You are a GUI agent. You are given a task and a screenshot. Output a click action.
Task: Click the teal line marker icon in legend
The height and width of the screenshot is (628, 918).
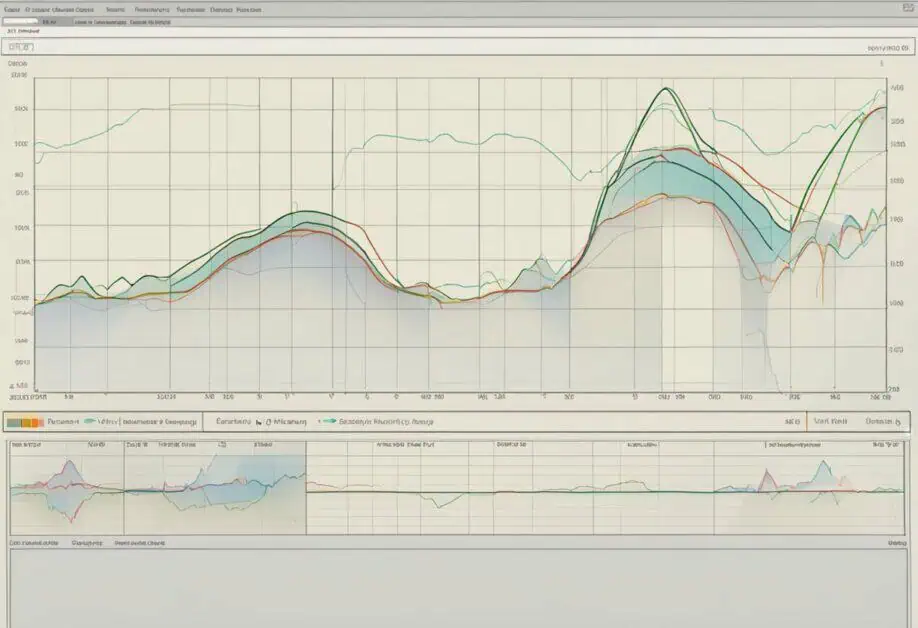90,421
